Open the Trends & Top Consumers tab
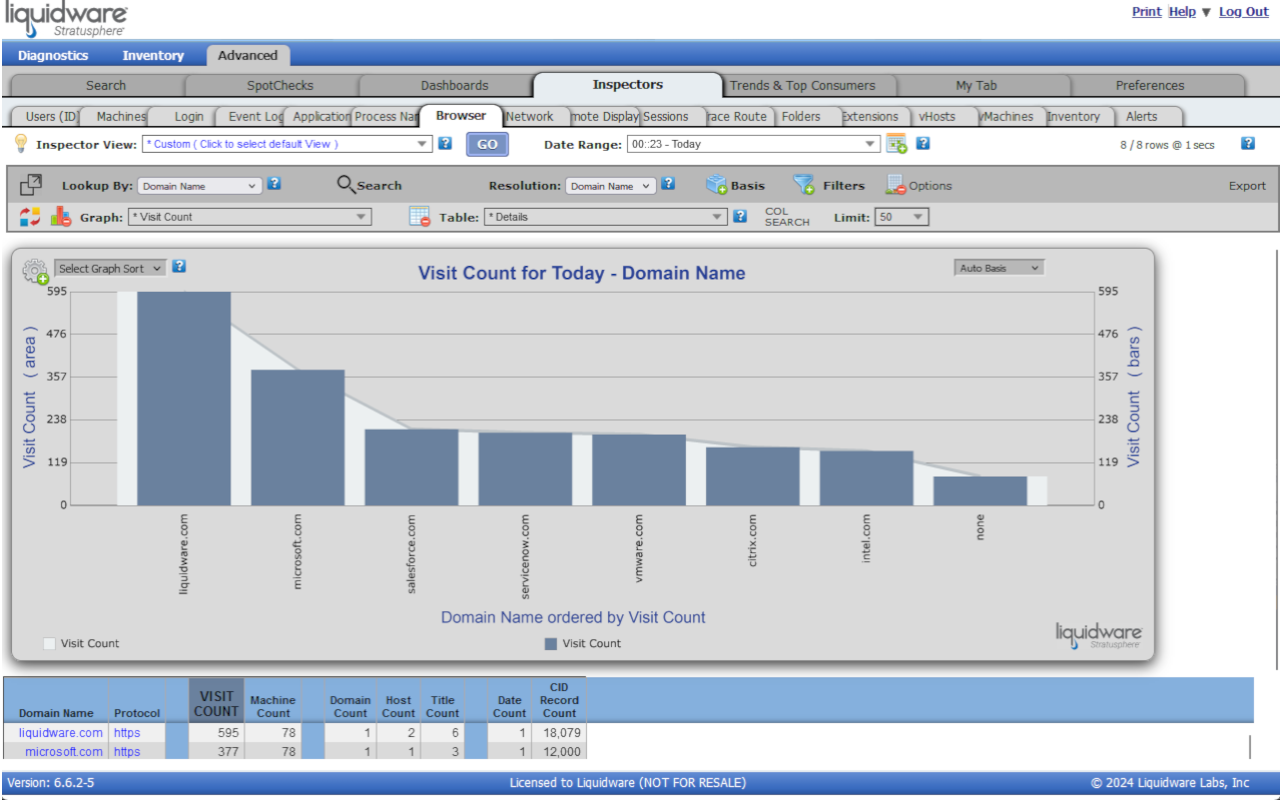 802,85
